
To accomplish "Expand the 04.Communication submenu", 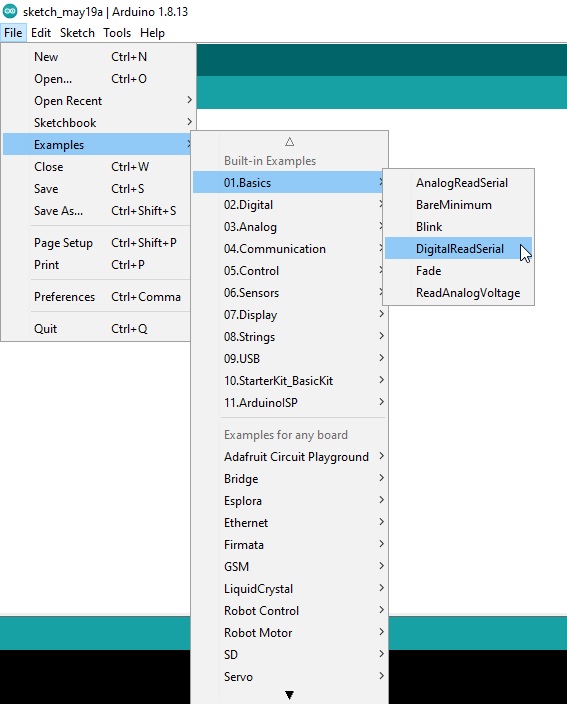I will [290, 249].
